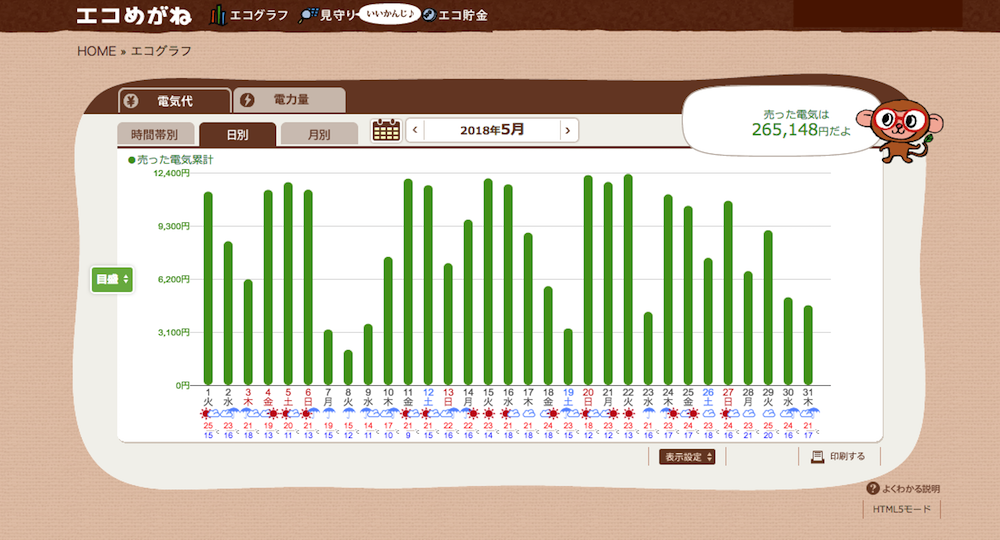
Task: Click the エコ貯金 piggy bank icon
Action: pyautogui.click(x=428, y=15)
